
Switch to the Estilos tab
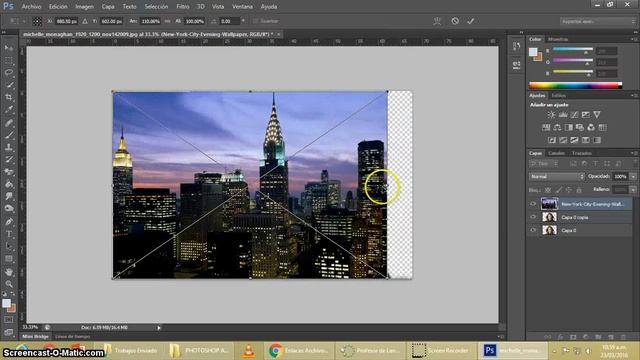point(558,96)
